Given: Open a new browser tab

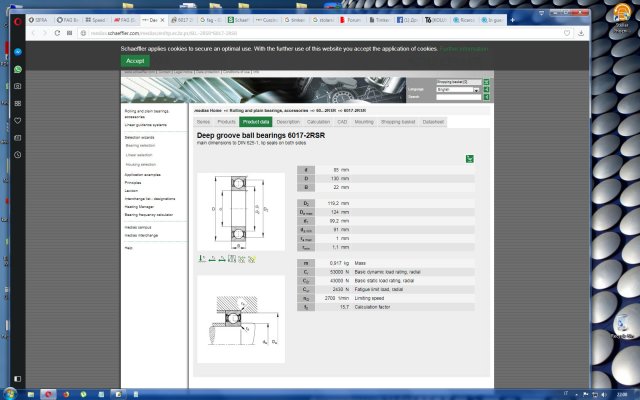Looking at the screenshot, I should pyautogui.click(x=512, y=20).
